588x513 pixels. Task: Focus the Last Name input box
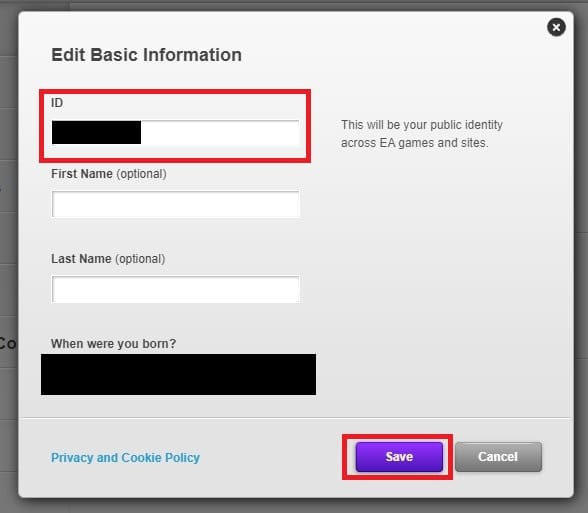[176, 289]
